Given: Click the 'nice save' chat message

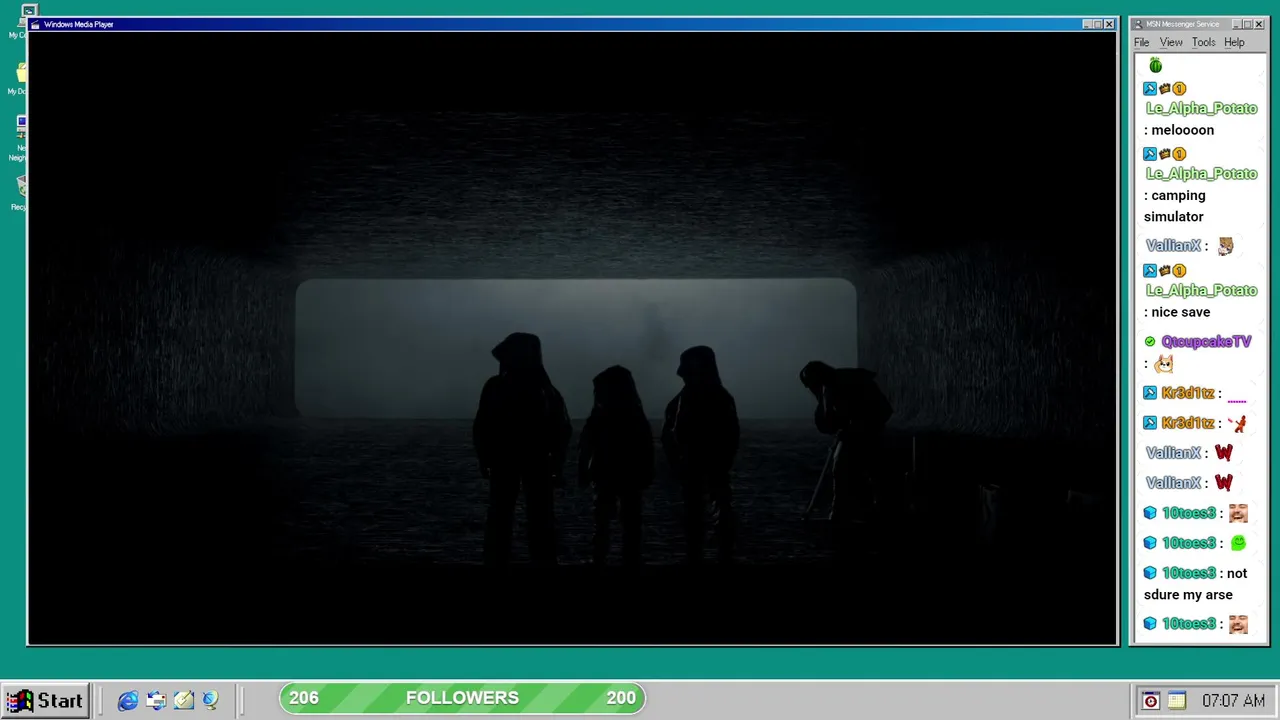Looking at the screenshot, I should click(x=1181, y=312).
